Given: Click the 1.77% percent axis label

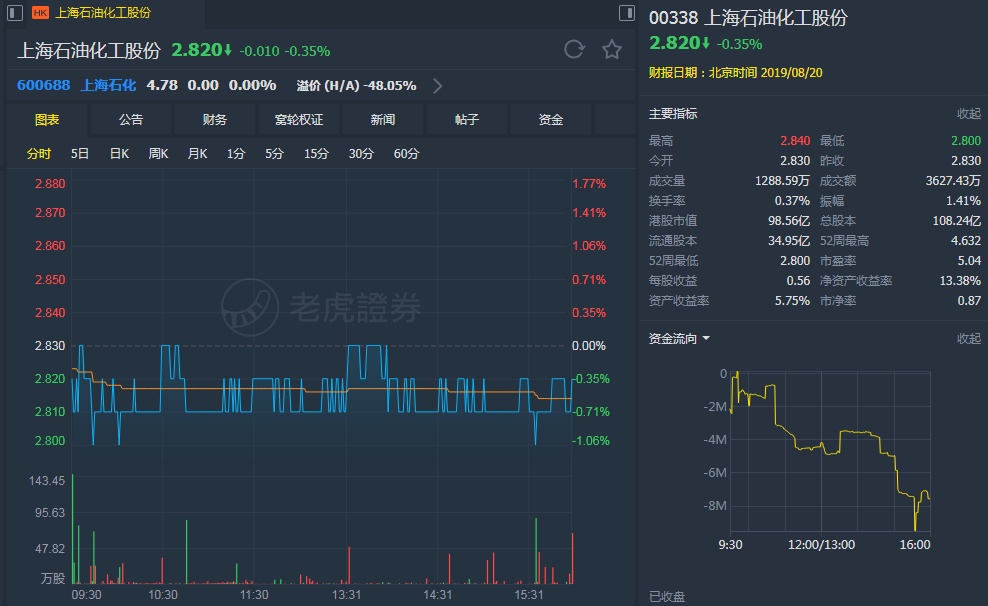Looking at the screenshot, I should tap(589, 184).
